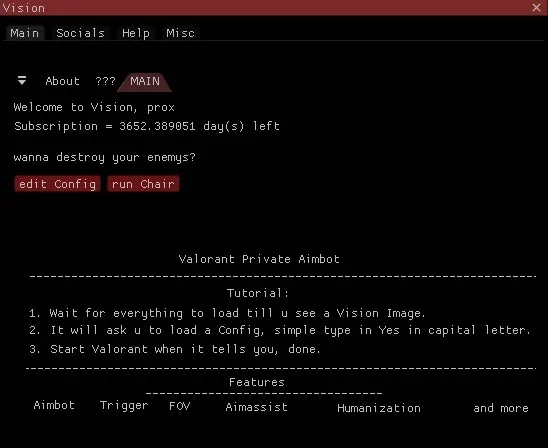Image resolution: width=548 pixels, height=448 pixels.
Task: Click the 'Tutorial:' heading
Action: [258, 293]
